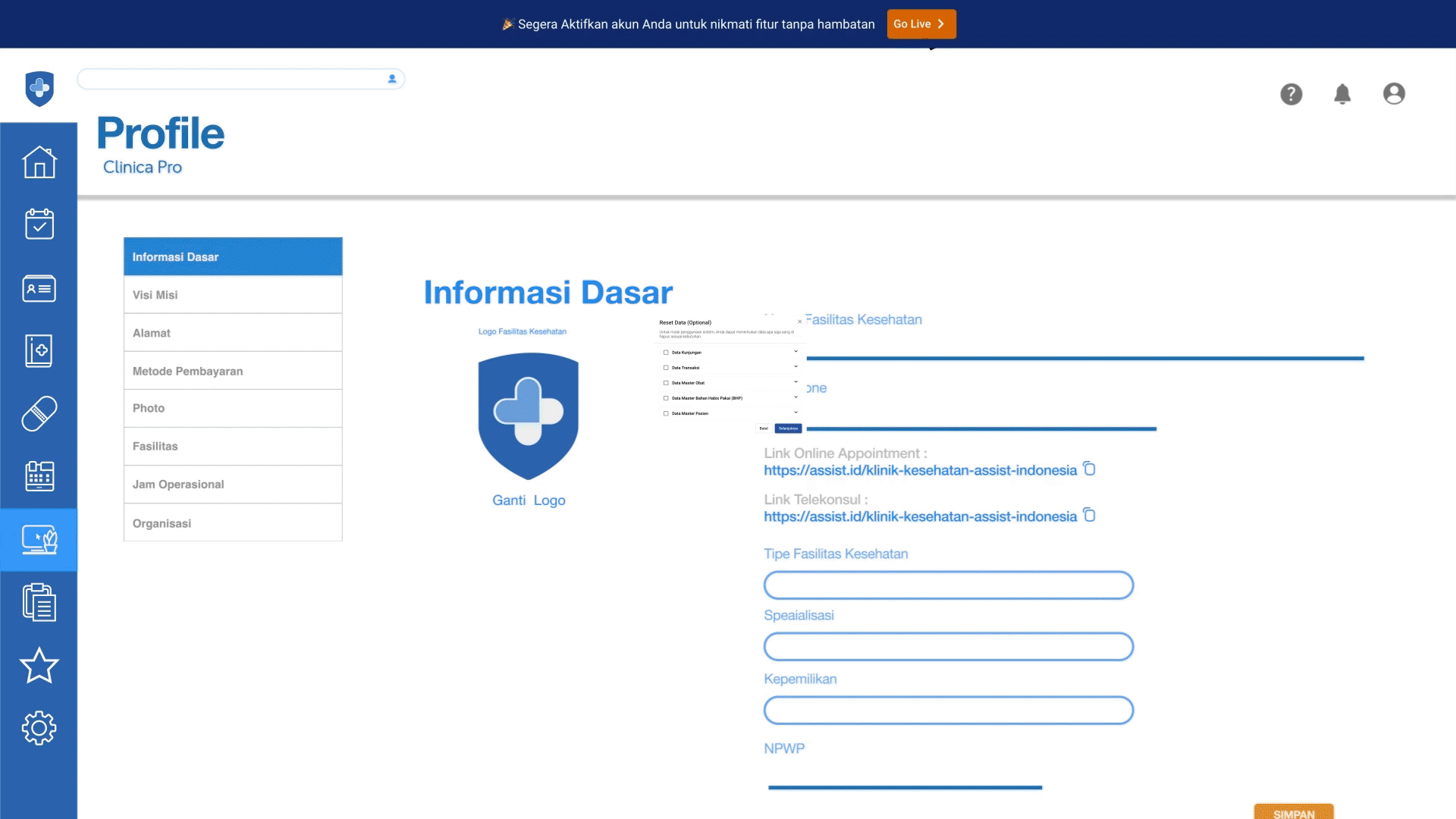Viewport: 1456px width, 819px height.
Task: Select the Visi Misi menu item
Action: pos(233,295)
